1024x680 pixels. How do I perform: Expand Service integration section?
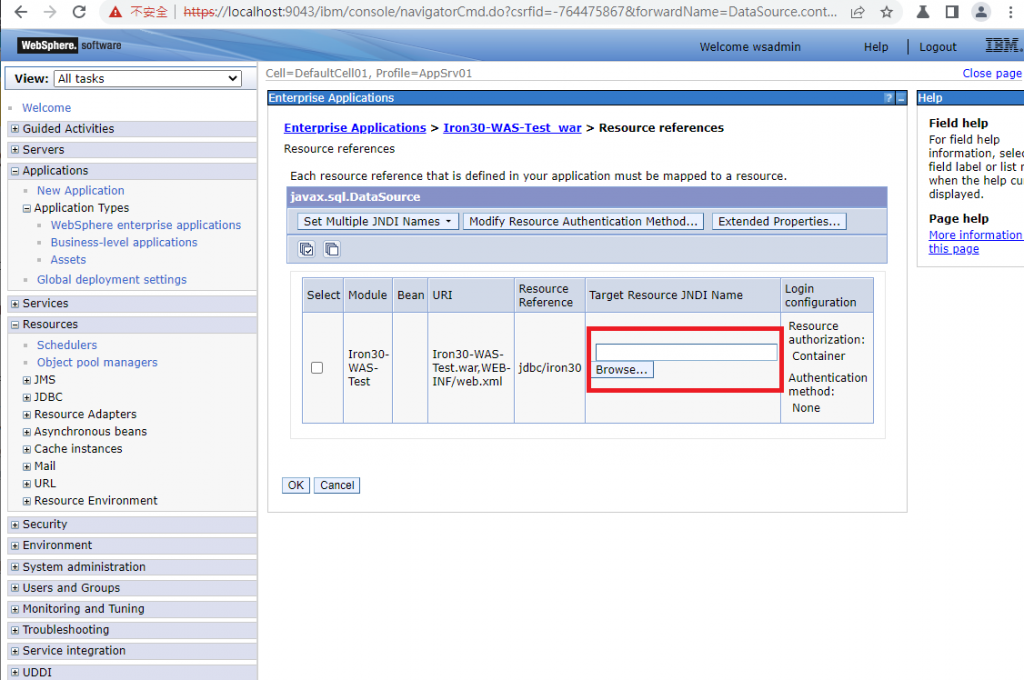click(x=15, y=651)
